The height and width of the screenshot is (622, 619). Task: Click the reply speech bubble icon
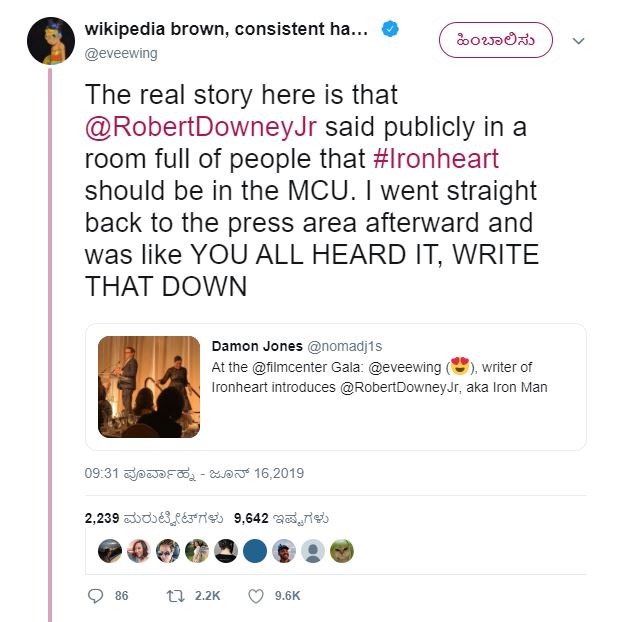coord(96,595)
